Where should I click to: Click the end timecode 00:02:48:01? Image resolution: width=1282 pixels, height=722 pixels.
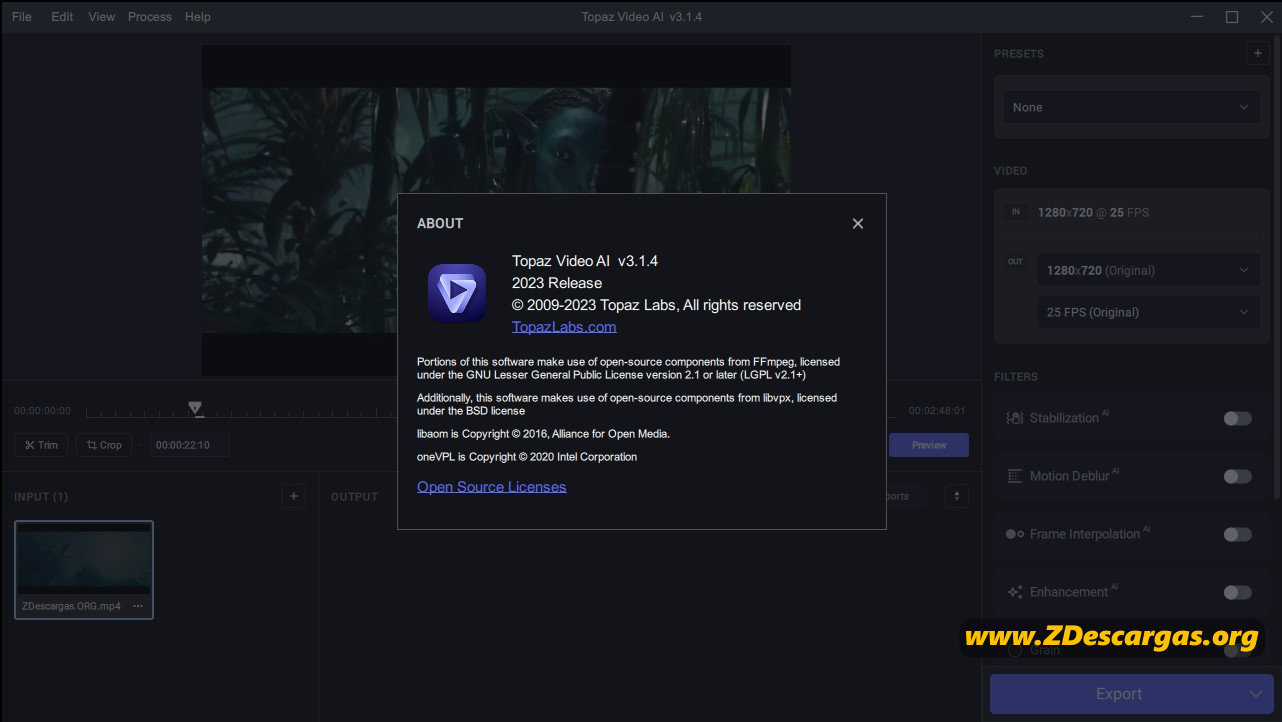pos(937,411)
